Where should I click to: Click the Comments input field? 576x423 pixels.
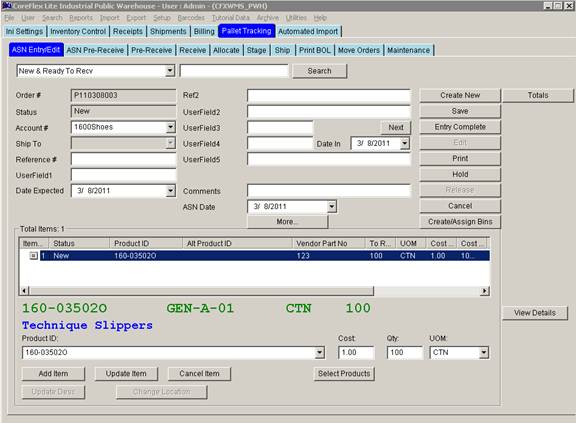click(329, 191)
